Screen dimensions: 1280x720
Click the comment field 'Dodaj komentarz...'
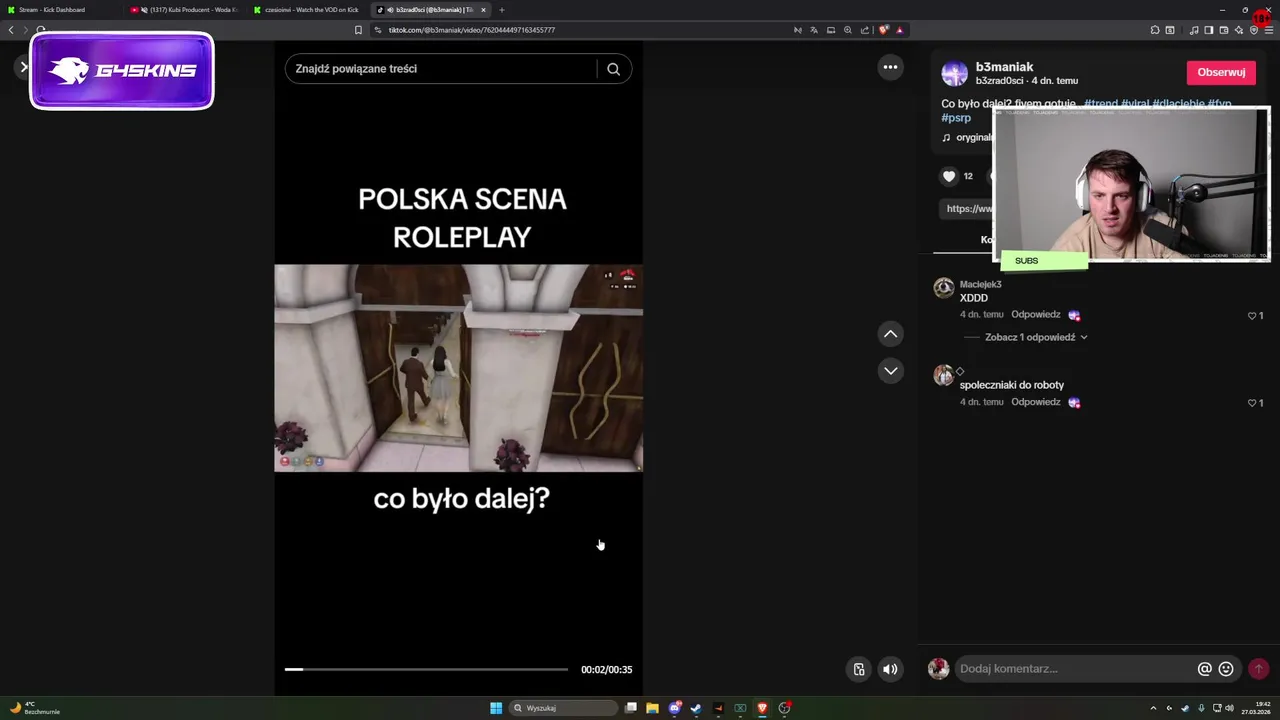[x=1075, y=669]
